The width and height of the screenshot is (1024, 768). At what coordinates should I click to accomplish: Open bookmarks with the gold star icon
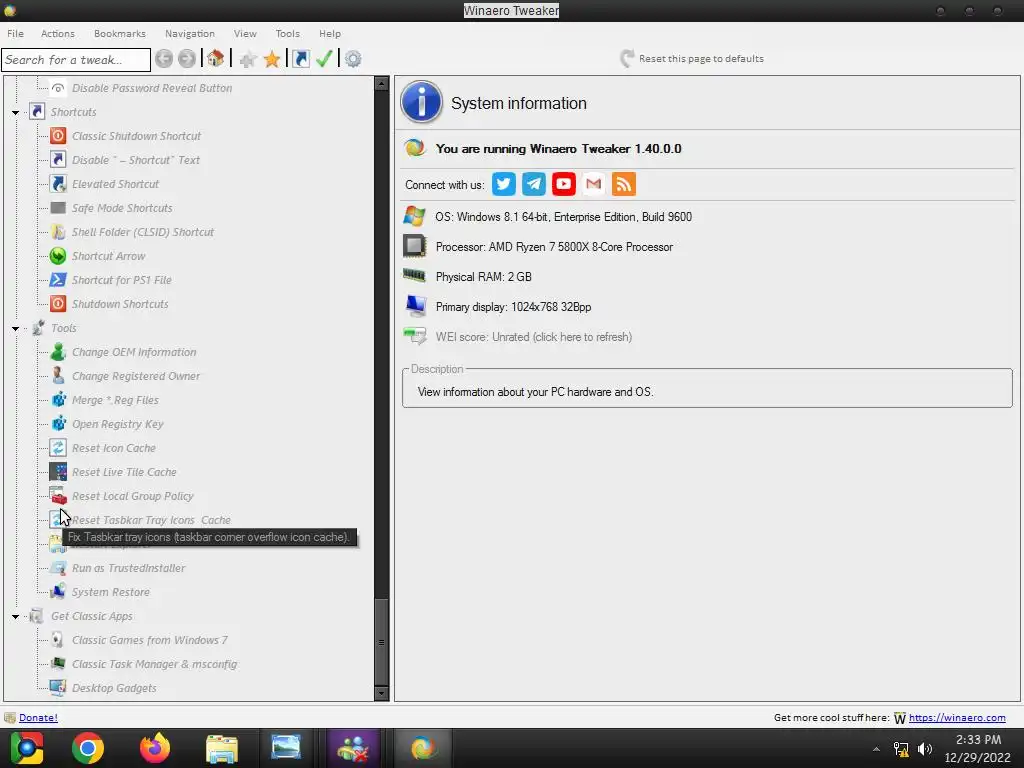[x=272, y=59]
